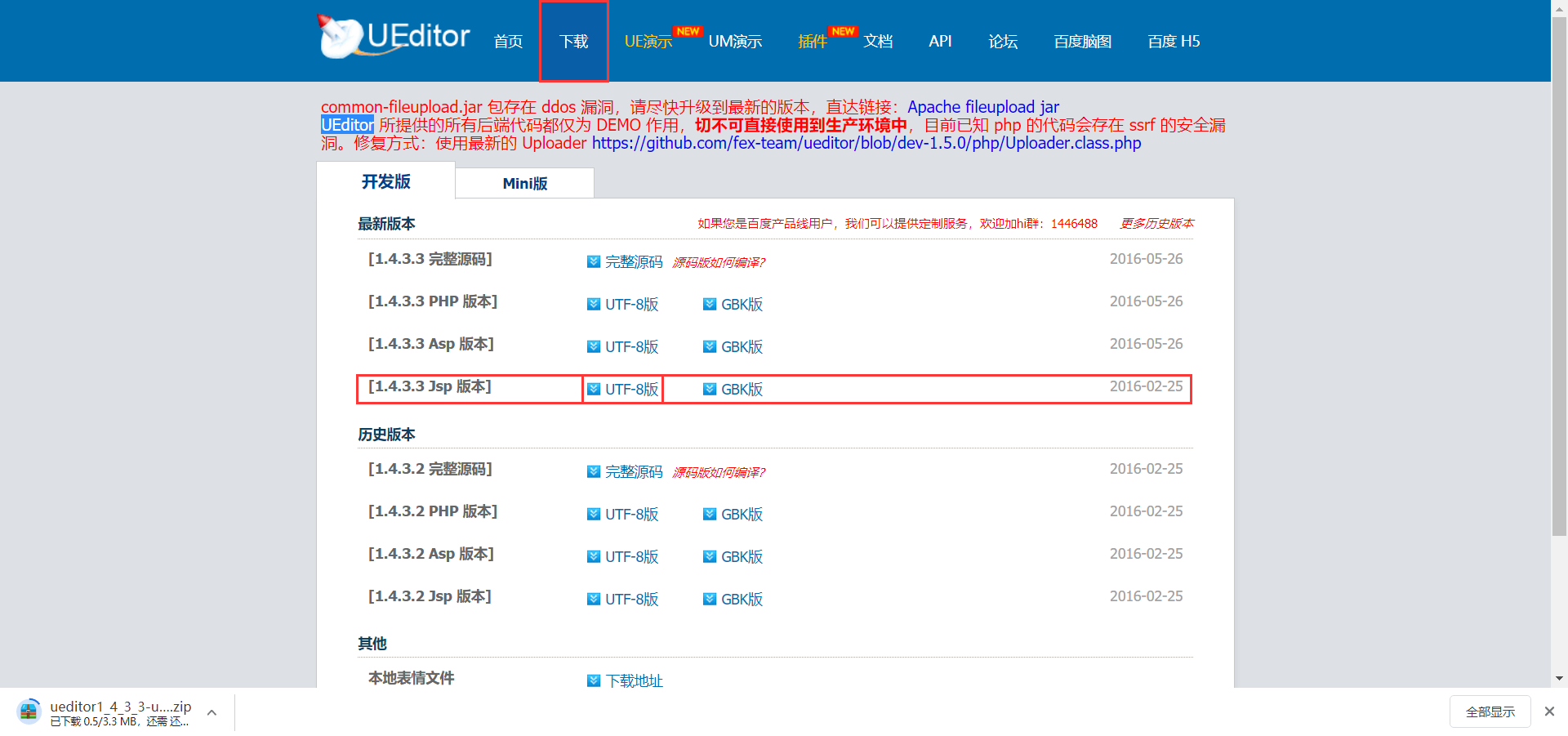1568x736 pixels.
Task: Download 1.4.3.3 Asp UTF-8版
Action: click(x=631, y=347)
